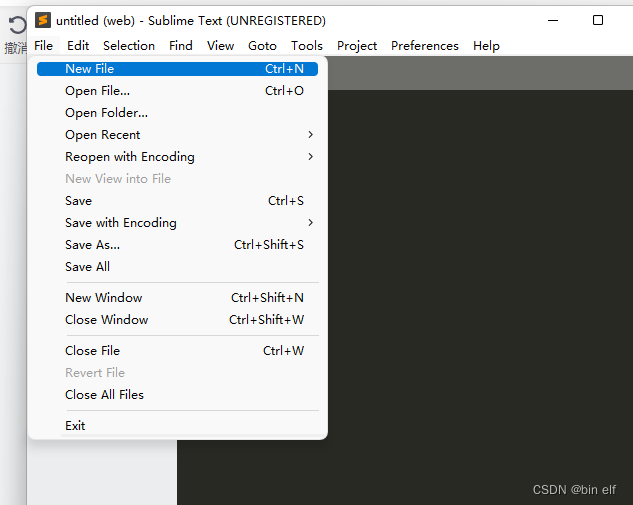Image resolution: width=633 pixels, height=505 pixels.
Task: Open the Find menu
Action: (x=181, y=46)
